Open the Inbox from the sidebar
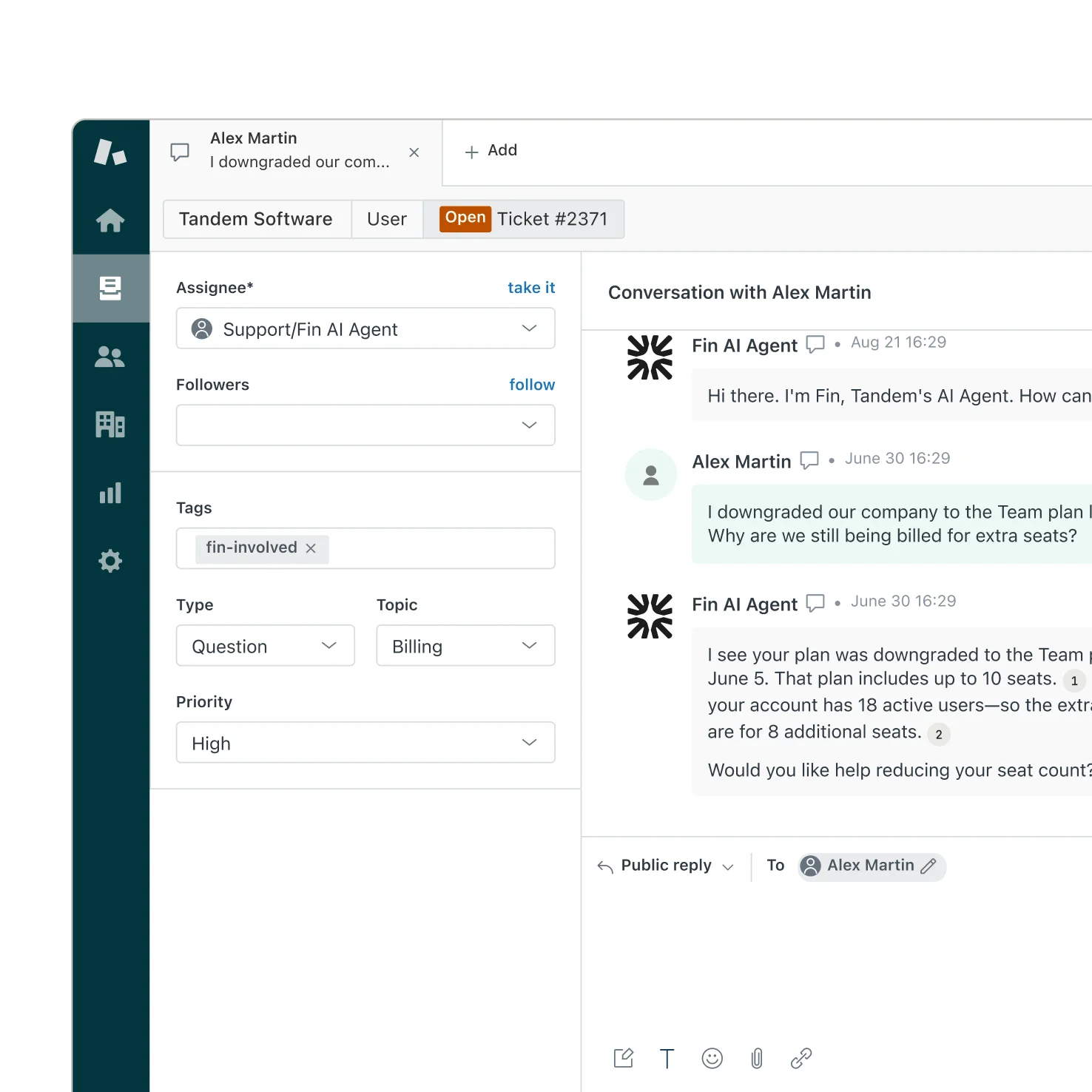Screen dimensions: 1092x1092 pyautogui.click(x=110, y=289)
